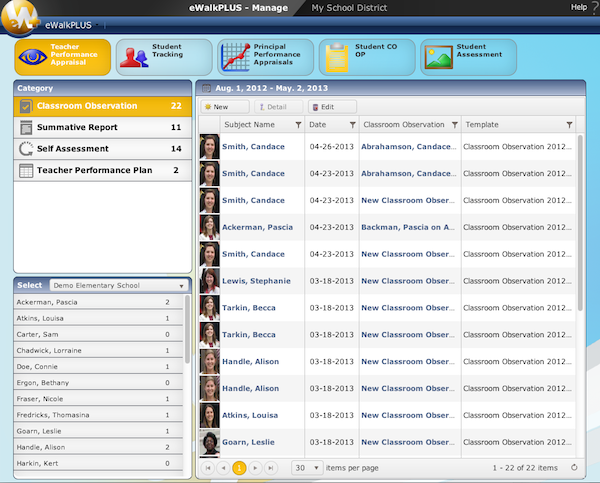Filter the Template column
The image size is (600, 483).
point(569,125)
